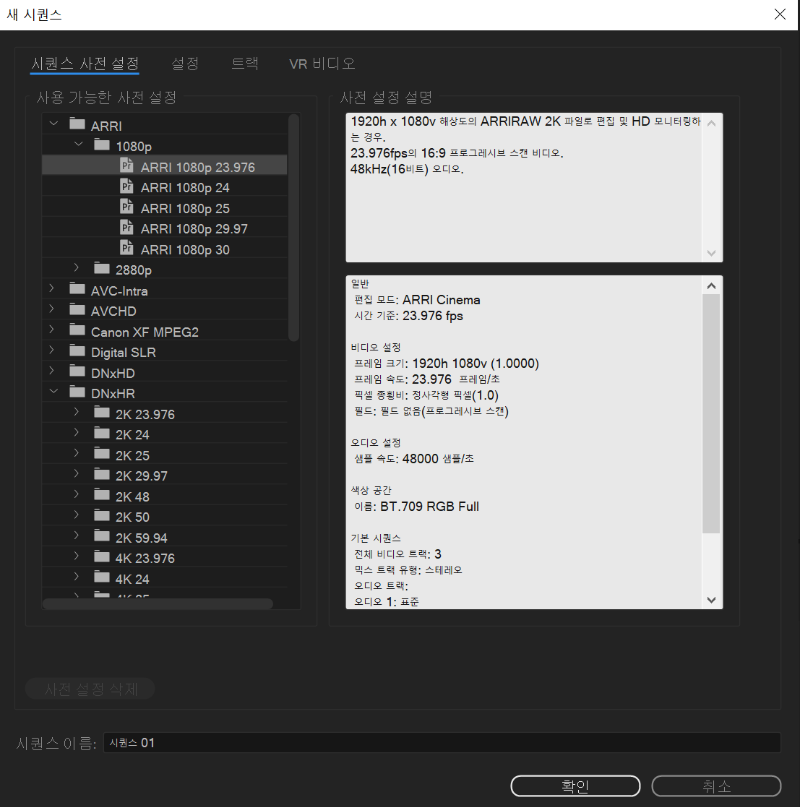
Task: Click the Digital SLR folder icon
Action: tap(77, 350)
